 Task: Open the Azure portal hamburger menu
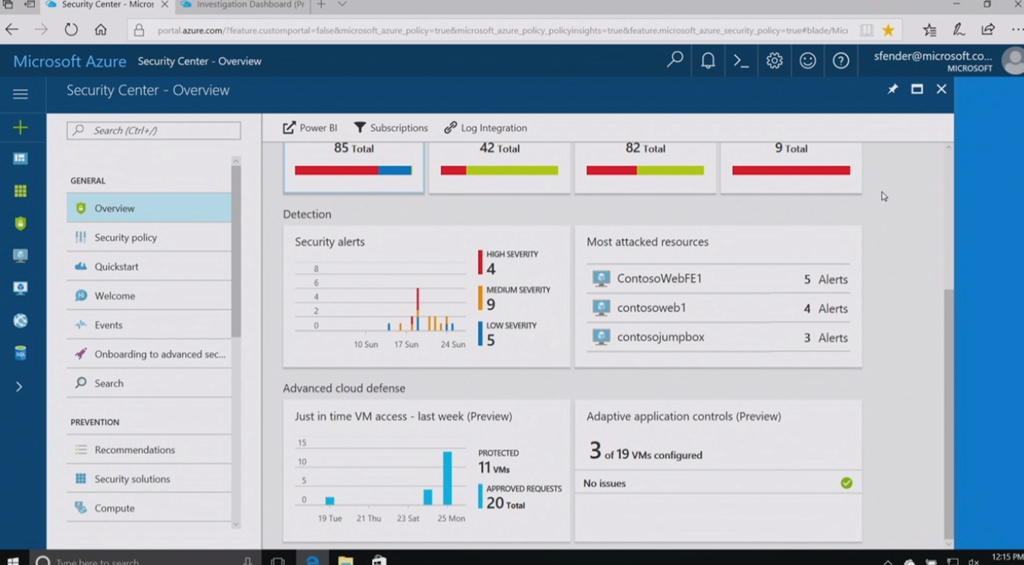pos(20,94)
